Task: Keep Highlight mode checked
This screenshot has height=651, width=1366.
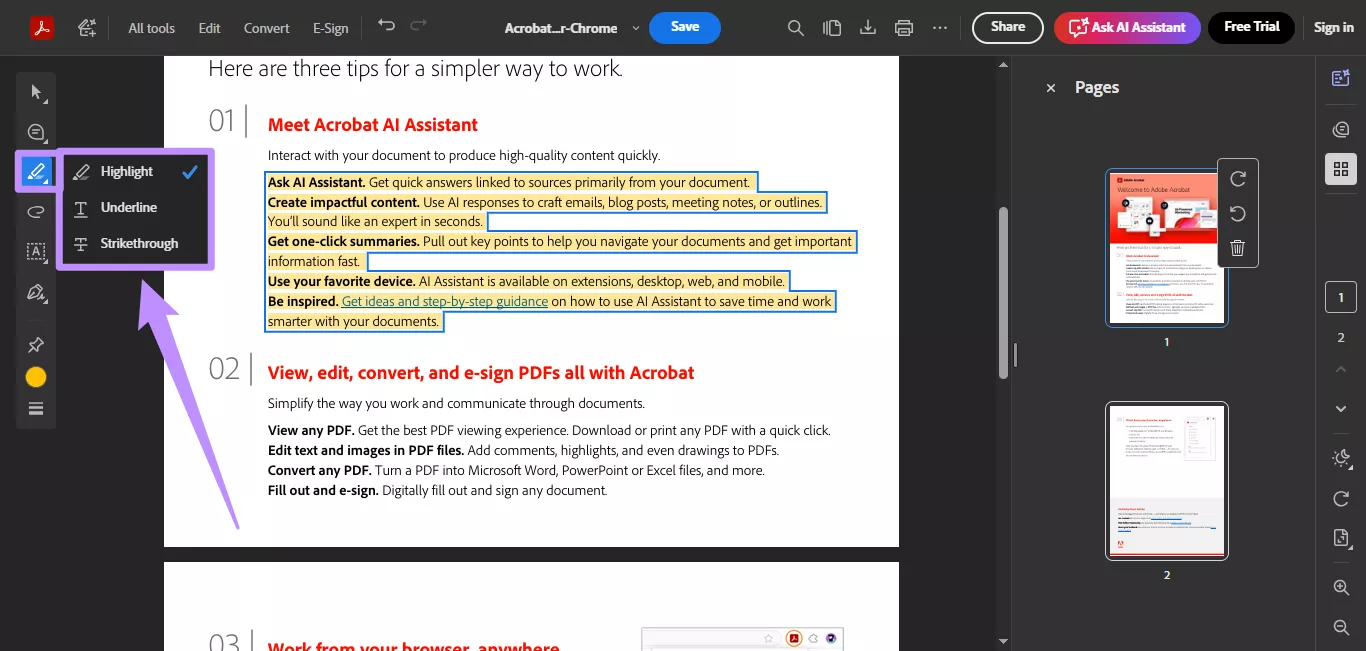Action: point(126,171)
